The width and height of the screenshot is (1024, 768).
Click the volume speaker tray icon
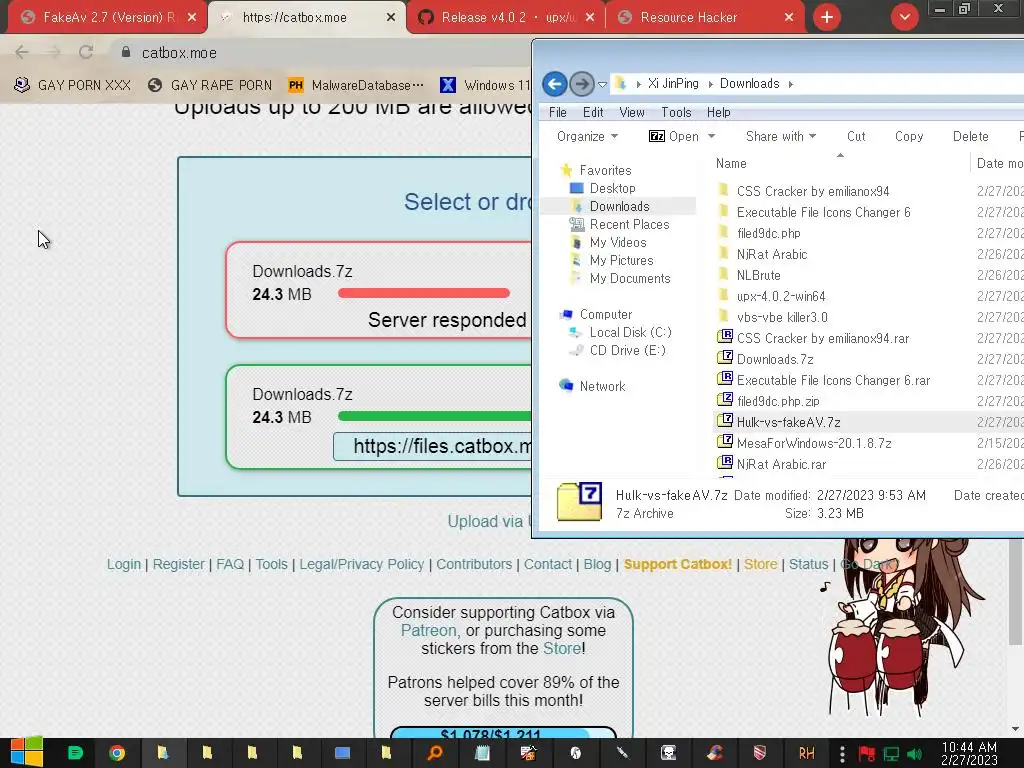pyautogui.click(x=914, y=754)
